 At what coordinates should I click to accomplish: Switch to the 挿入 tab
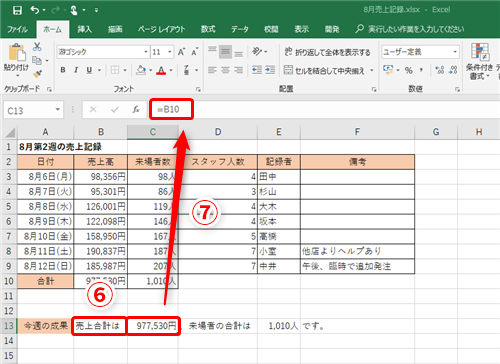tap(85, 29)
